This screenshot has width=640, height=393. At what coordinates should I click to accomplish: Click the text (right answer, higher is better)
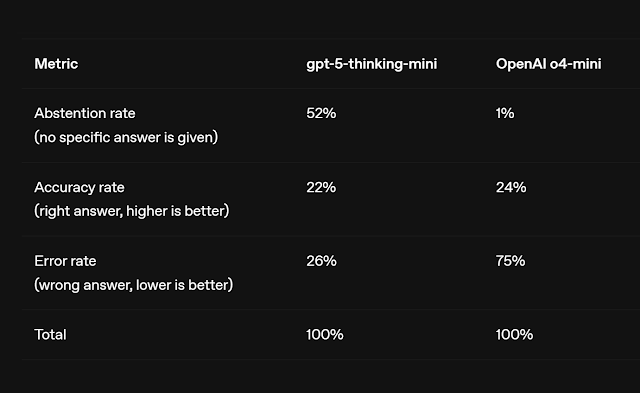(x=132, y=211)
